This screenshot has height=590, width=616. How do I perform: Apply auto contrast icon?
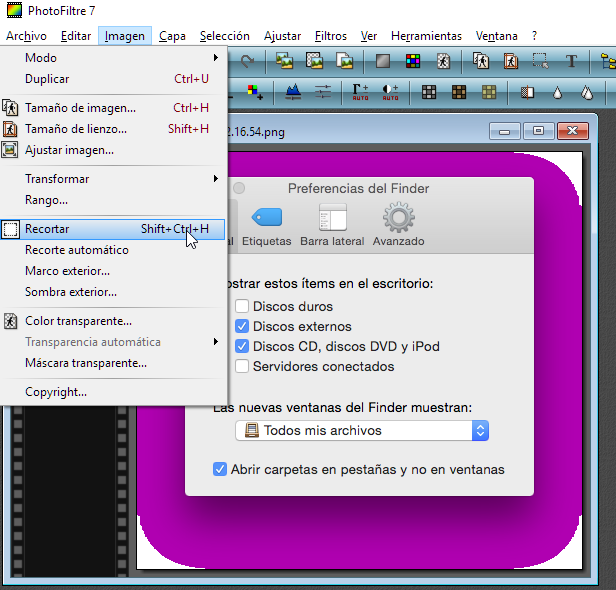[x=390, y=92]
